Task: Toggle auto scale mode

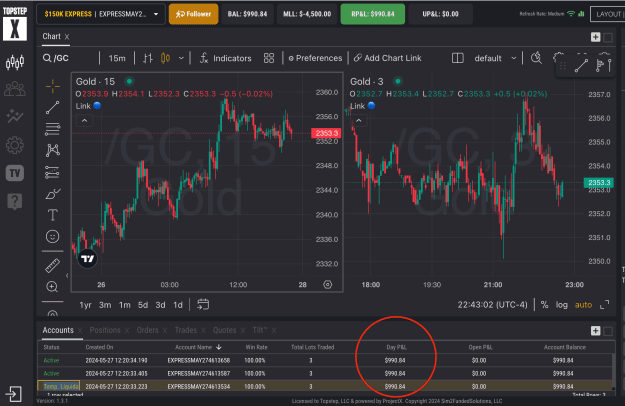Action: 583,305
